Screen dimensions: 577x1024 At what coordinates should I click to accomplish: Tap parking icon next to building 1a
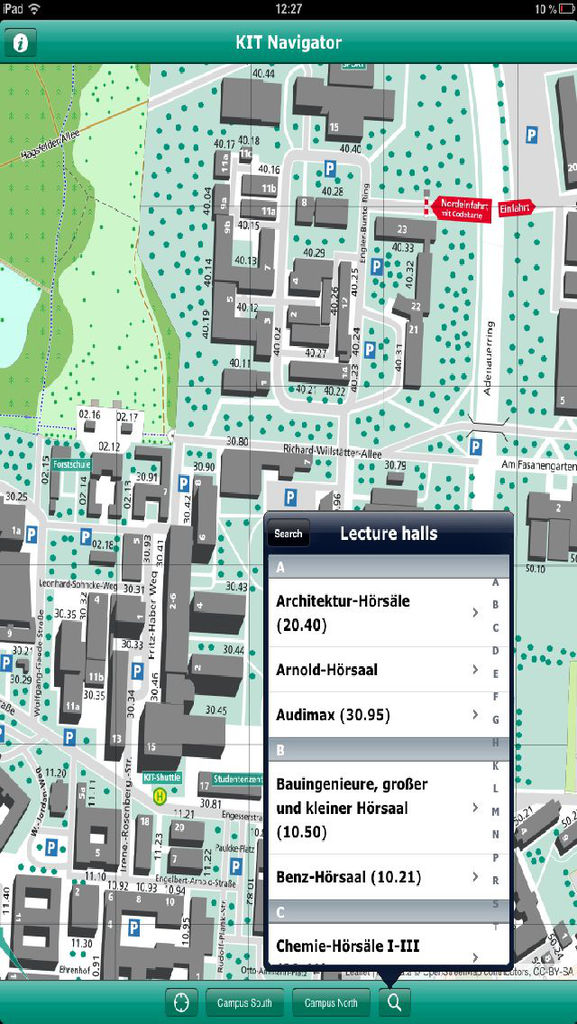(31, 536)
